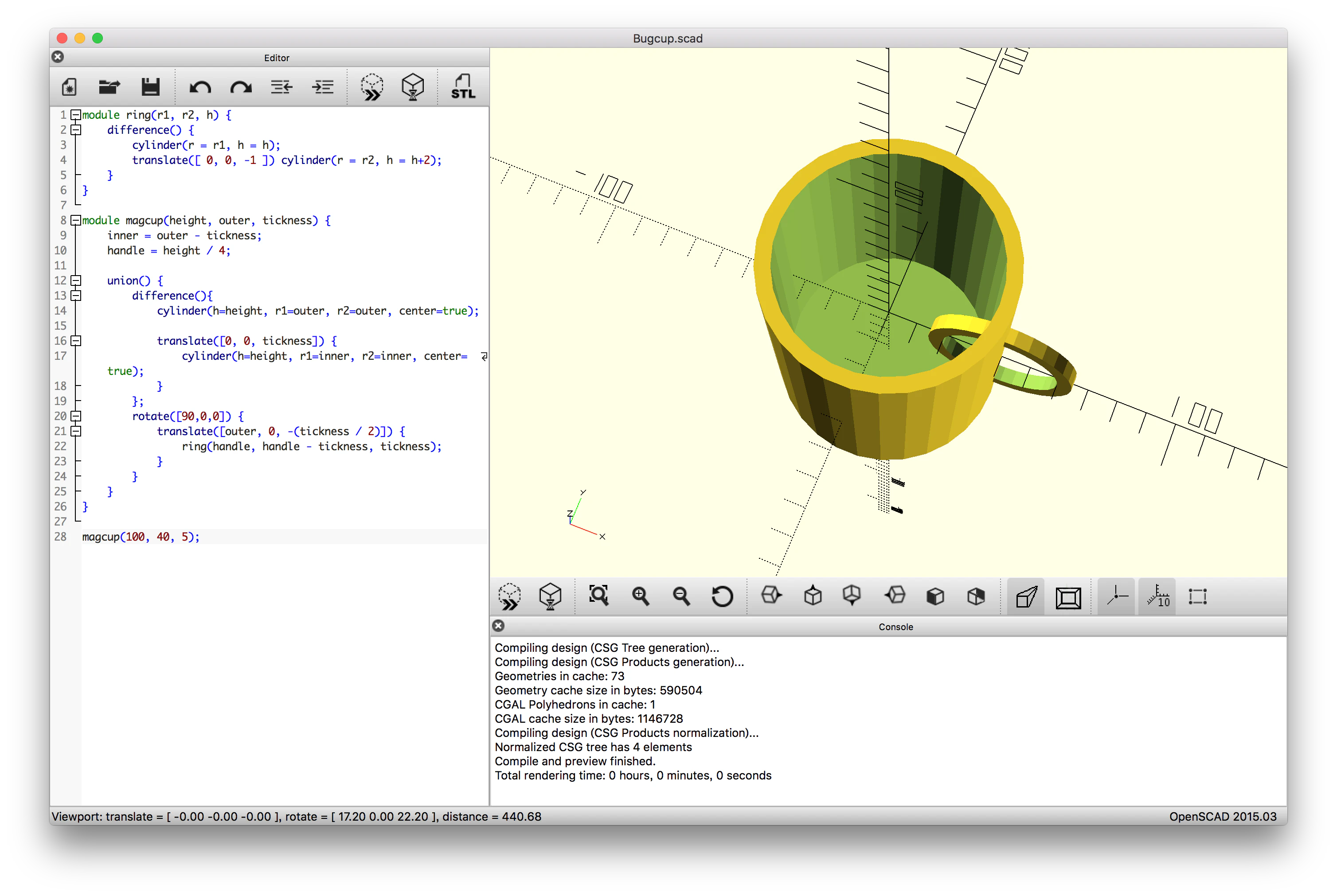Click the 'Compile and preview finished.' console line
Image resolution: width=1337 pixels, height=896 pixels.
pos(575,761)
